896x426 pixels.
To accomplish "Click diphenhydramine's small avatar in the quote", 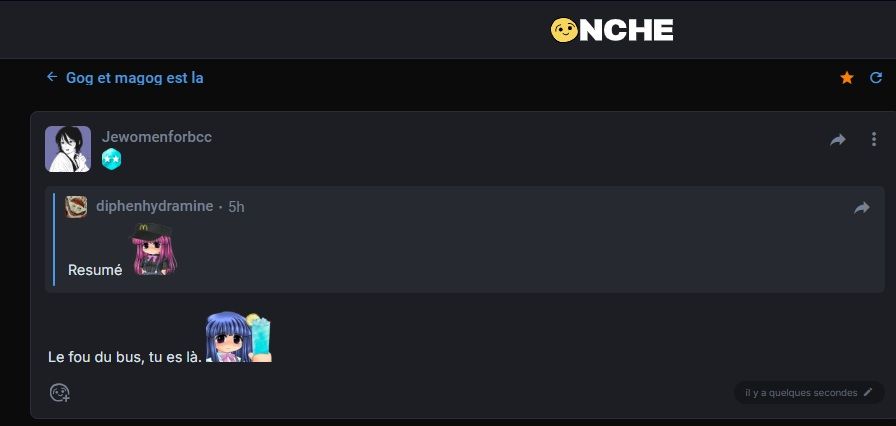I will pyautogui.click(x=76, y=206).
